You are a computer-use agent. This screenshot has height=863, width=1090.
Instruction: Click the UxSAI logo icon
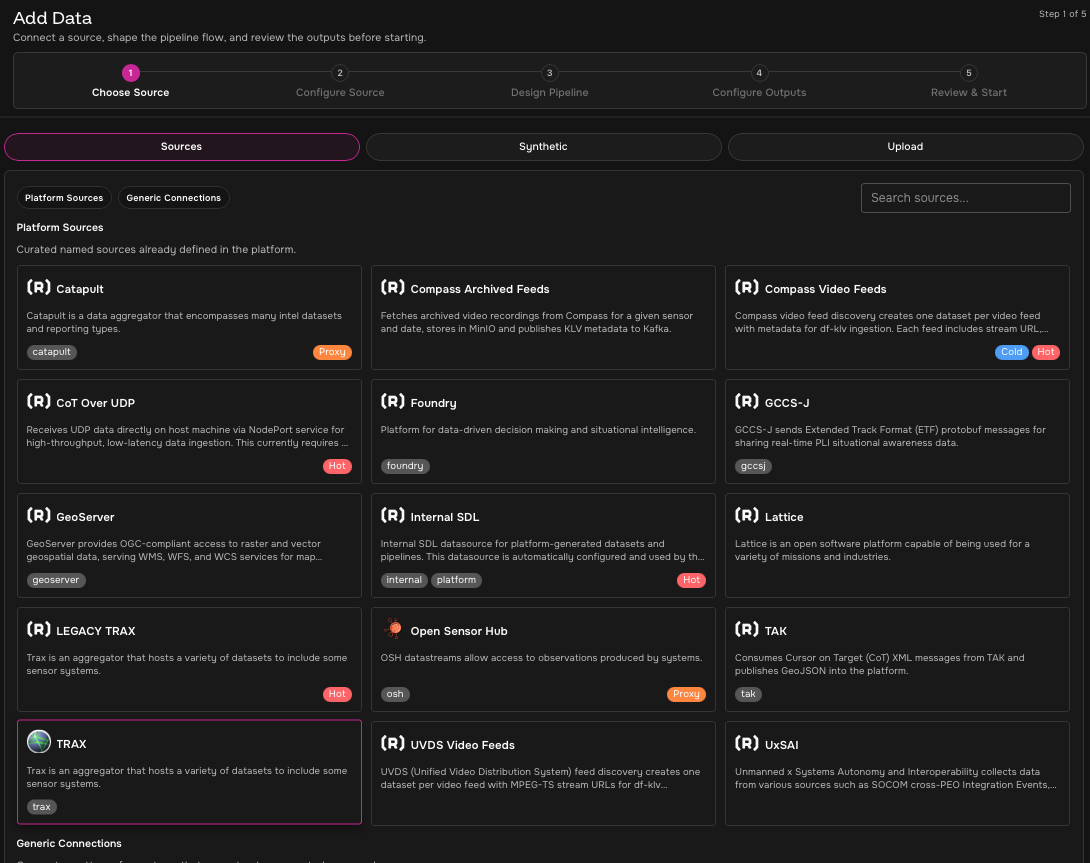coord(747,743)
